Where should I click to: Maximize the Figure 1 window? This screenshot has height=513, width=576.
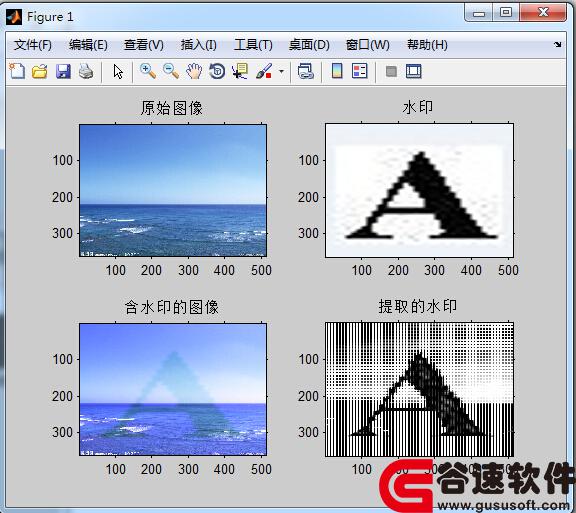506,13
